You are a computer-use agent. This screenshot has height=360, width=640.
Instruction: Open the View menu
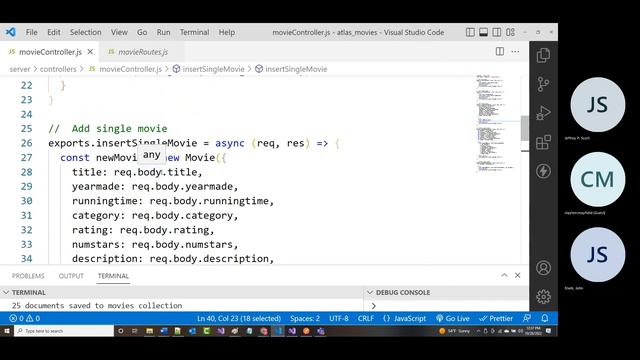[119, 32]
